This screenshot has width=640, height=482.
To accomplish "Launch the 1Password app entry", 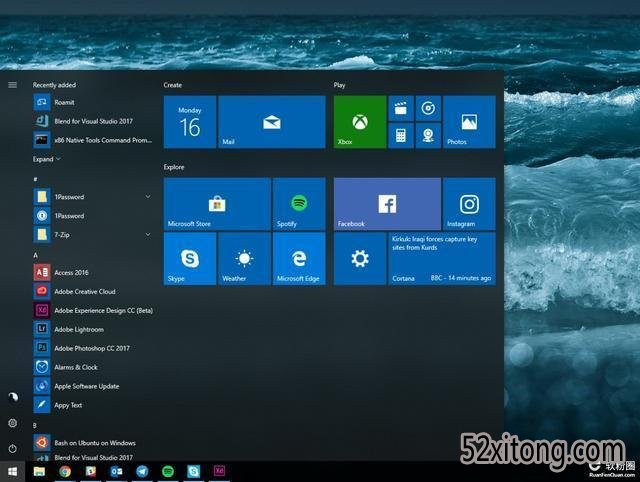I will (x=93, y=215).
